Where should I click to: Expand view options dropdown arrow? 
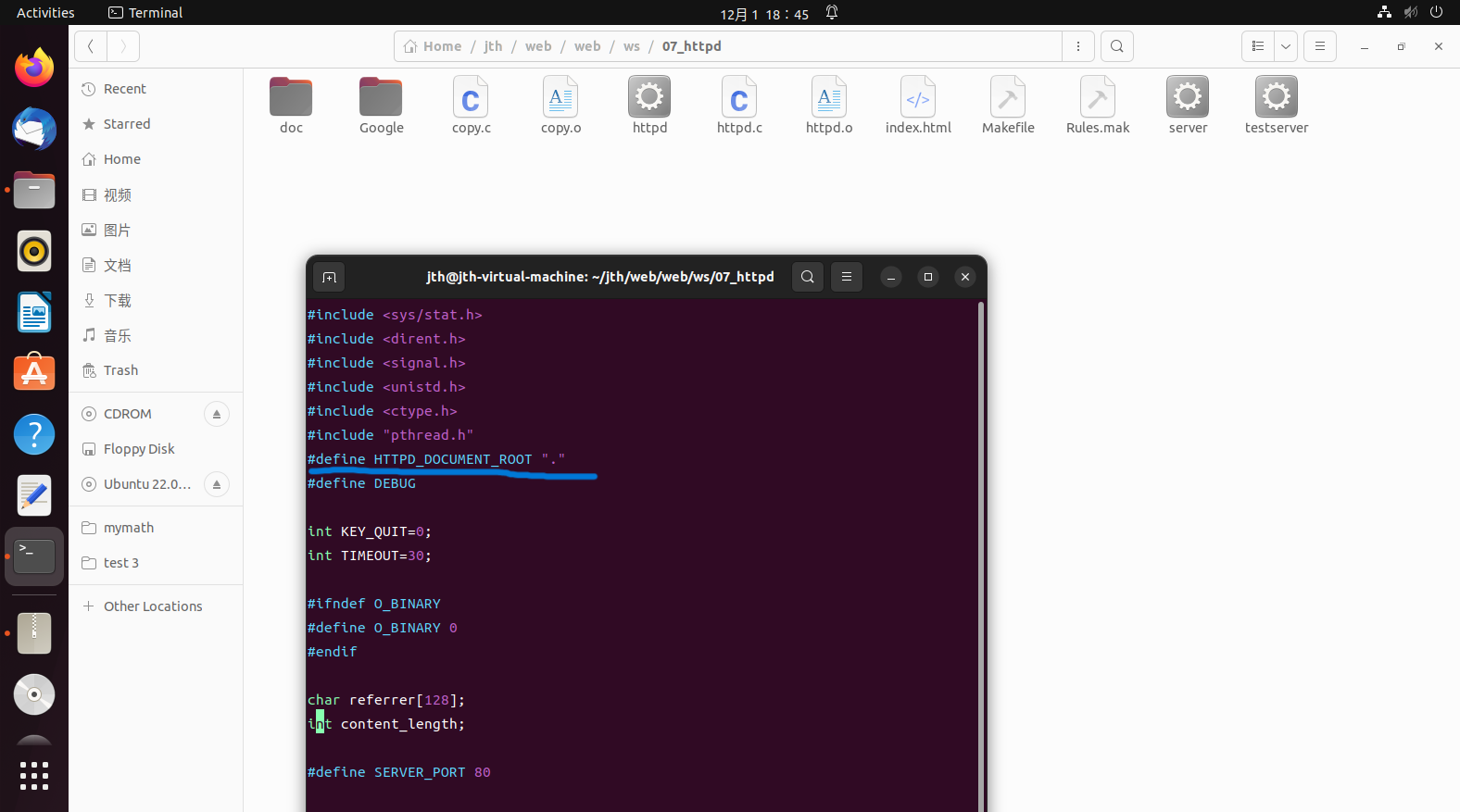[x=1286, y=46]
